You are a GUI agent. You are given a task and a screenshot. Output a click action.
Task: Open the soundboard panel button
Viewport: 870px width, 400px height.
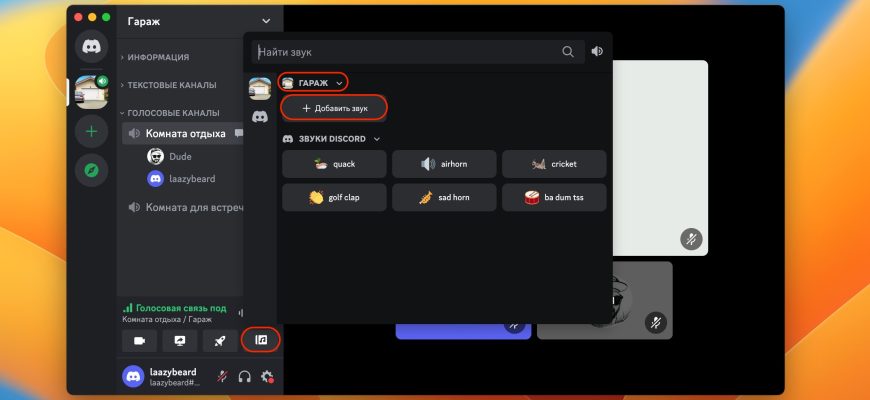(x=261, y=340)
